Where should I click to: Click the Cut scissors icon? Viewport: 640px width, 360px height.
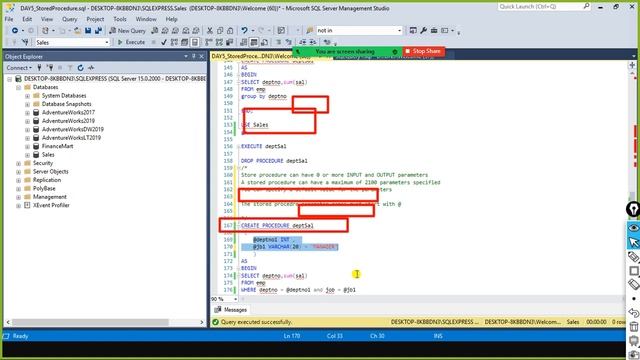(x=210, y=31)
